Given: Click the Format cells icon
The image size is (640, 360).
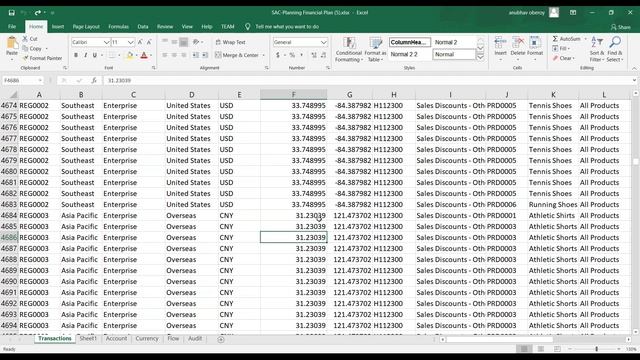Looking at the screenshot, I should (x=535, y=43).
